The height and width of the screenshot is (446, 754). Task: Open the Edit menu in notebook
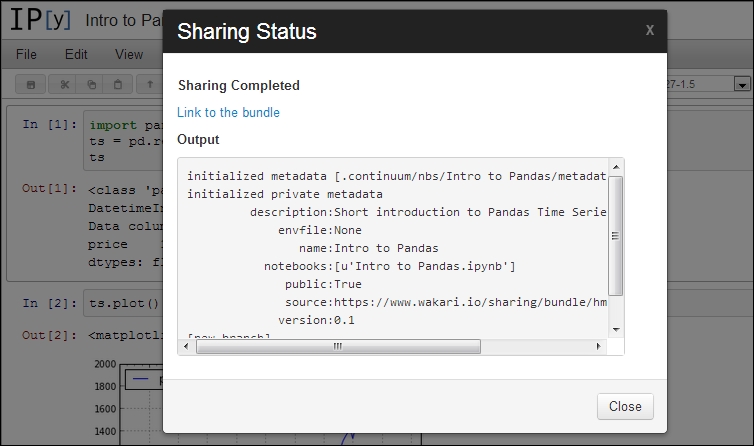(x=76, y=54)
